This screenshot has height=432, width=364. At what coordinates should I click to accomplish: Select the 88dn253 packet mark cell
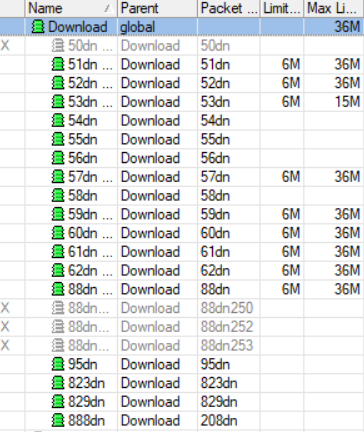pyautogui.click(x=227, y=345)
